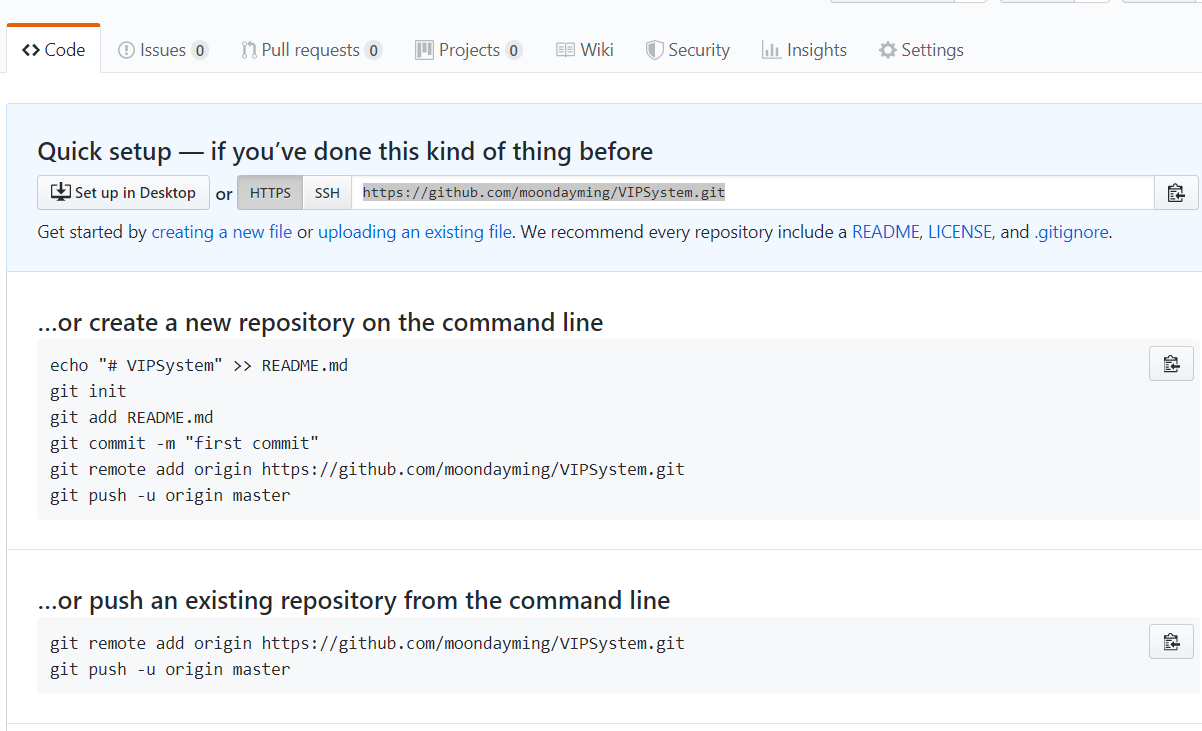This screenshot has height=731, width=1202.
Task: Open the Code tab
Action: (54, 50)
